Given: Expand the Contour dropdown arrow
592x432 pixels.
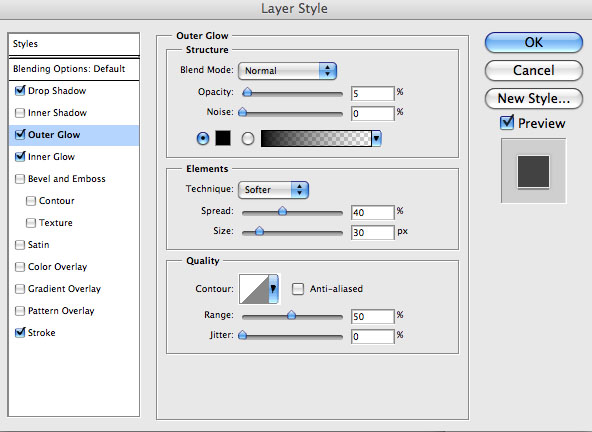Looking at the screenshot, I should click(x=273, y=289).
